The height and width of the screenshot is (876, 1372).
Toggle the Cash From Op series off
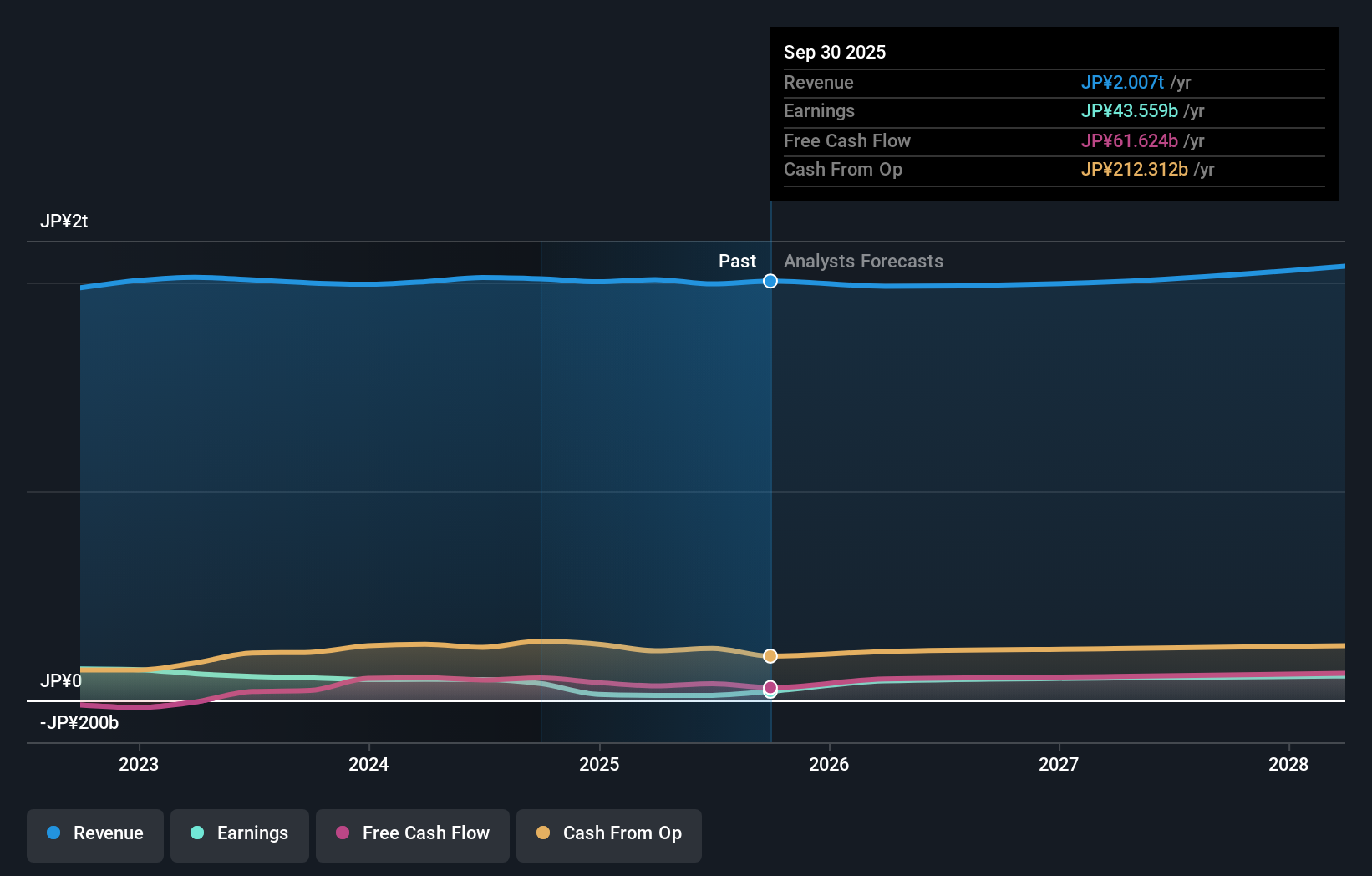(x=608, y=833)
